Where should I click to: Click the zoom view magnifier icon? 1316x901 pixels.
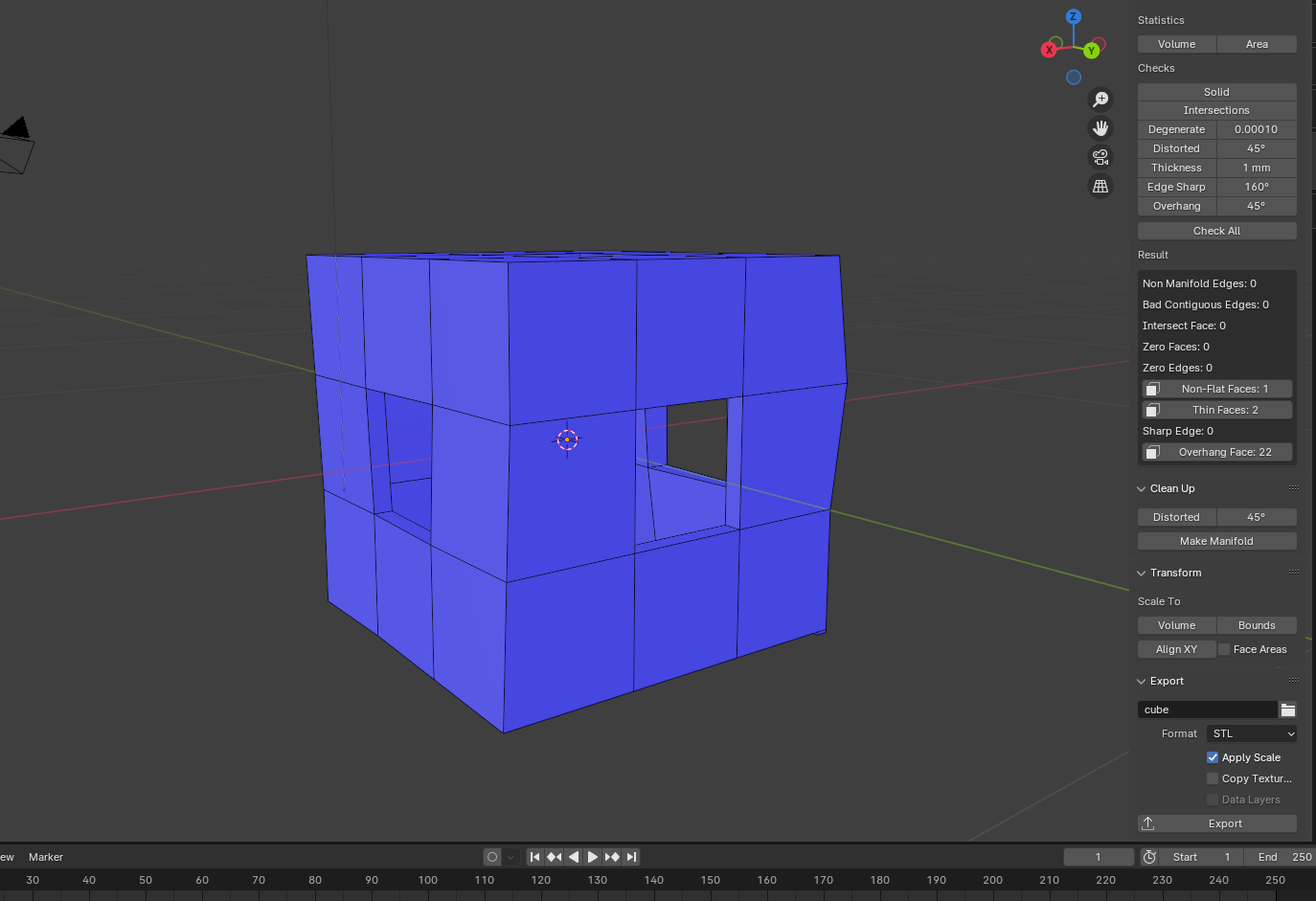[1100, 100]
